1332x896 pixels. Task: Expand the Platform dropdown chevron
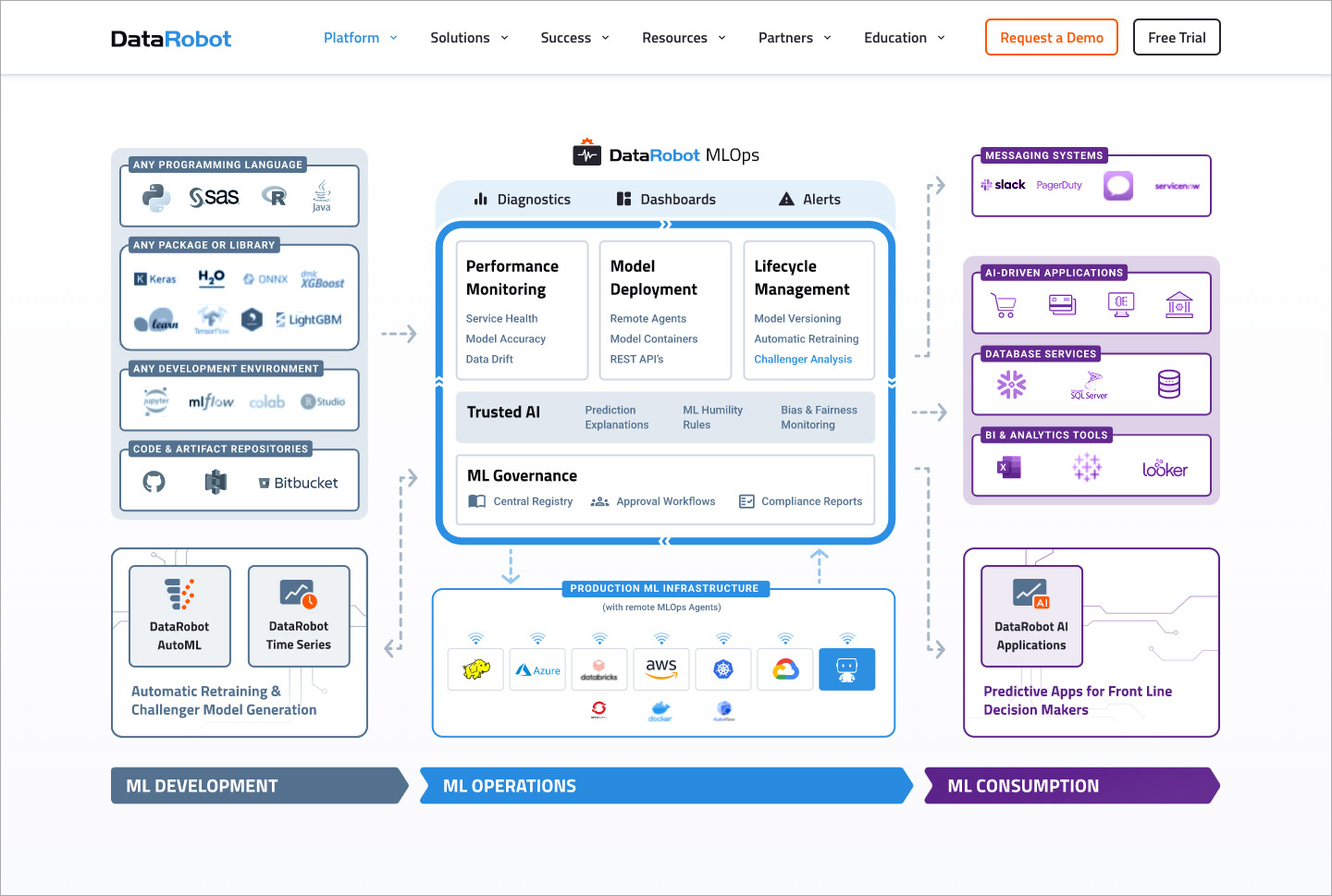click(393, 38)
